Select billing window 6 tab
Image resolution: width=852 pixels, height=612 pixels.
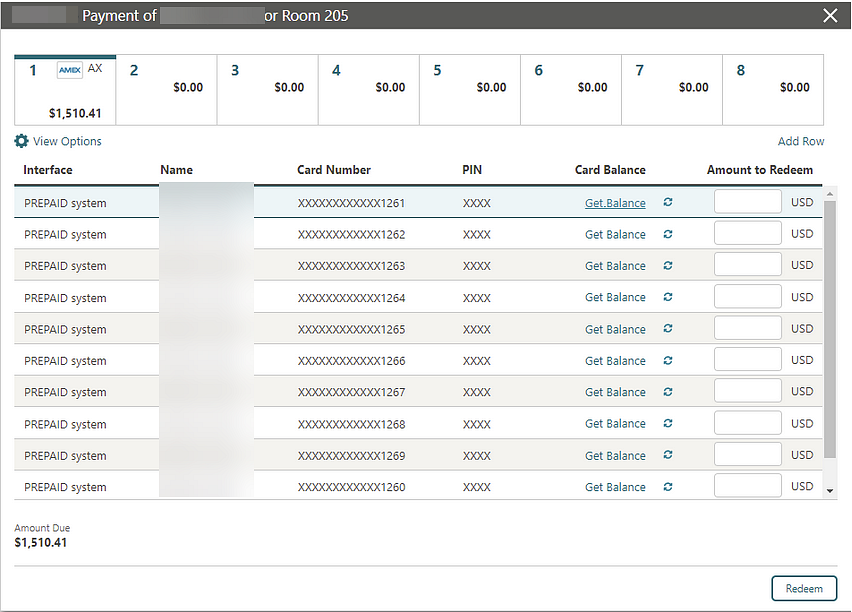coord(571,90)
